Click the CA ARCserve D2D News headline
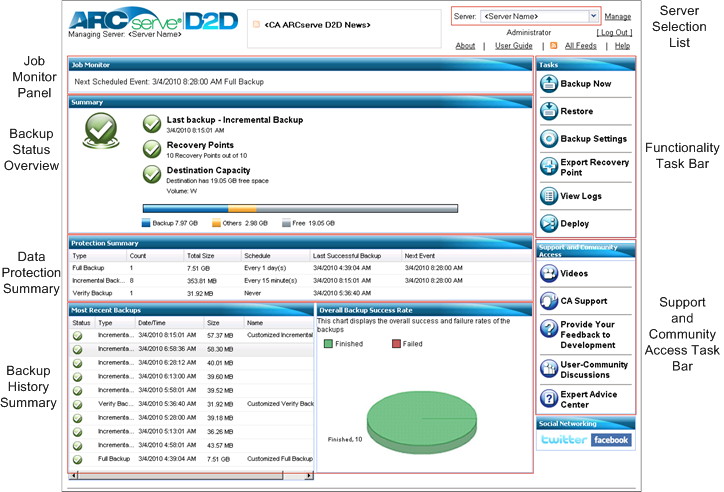 pyautogui.click(x=317, y=25)
